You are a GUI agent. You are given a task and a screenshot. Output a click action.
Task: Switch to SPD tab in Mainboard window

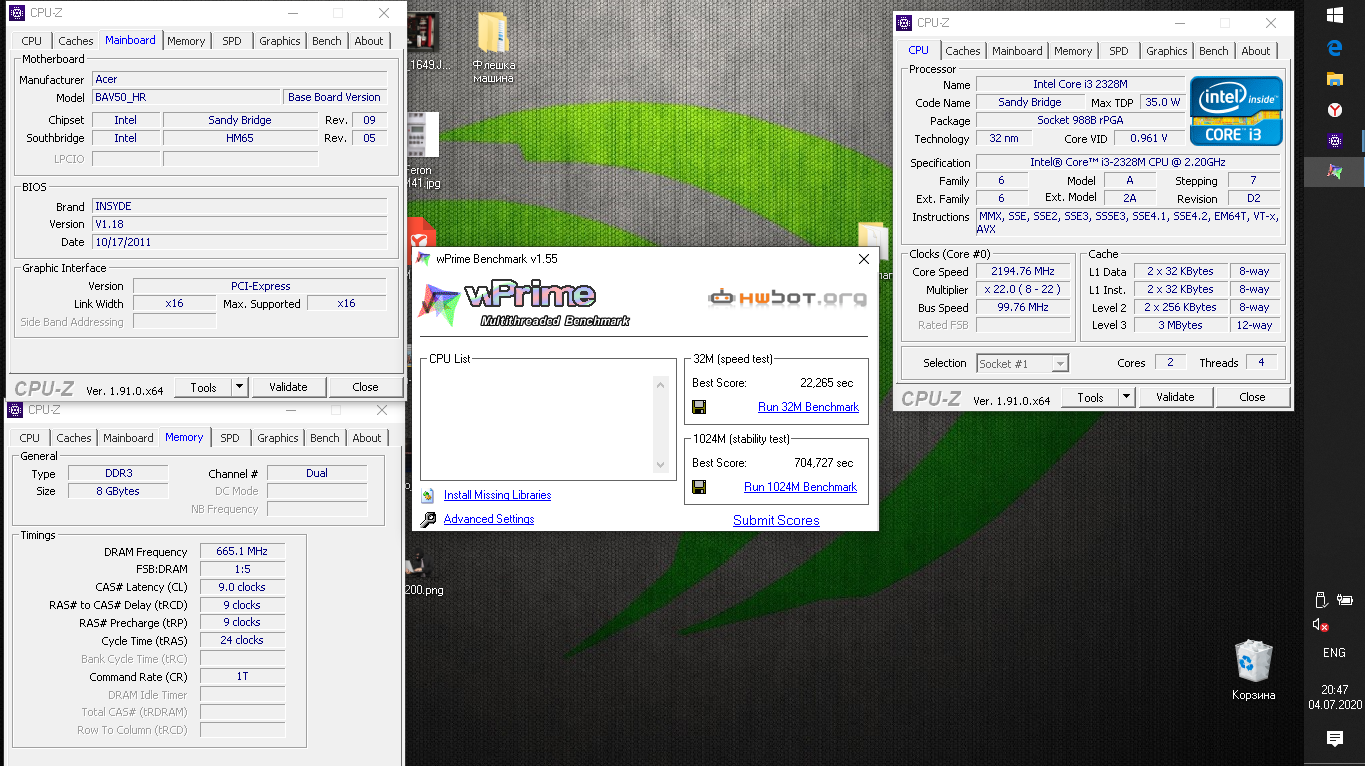232,41
